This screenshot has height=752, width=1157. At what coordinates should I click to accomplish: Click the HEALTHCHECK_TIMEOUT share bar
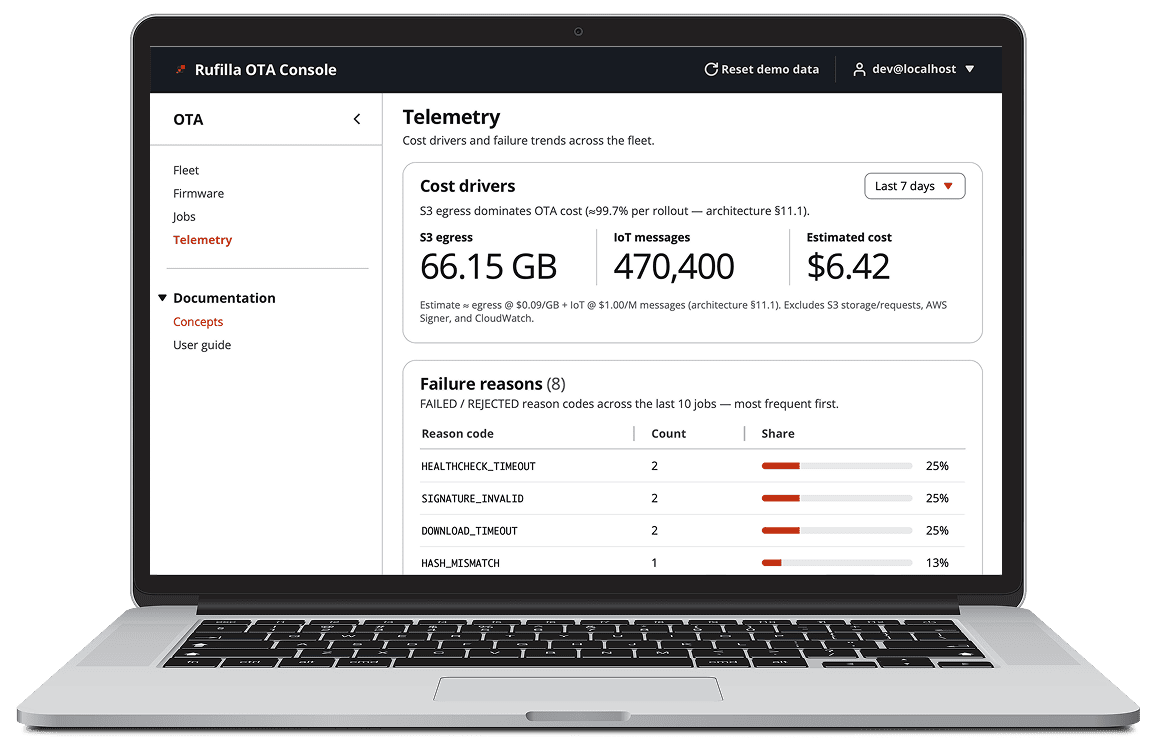click(837, 466)
